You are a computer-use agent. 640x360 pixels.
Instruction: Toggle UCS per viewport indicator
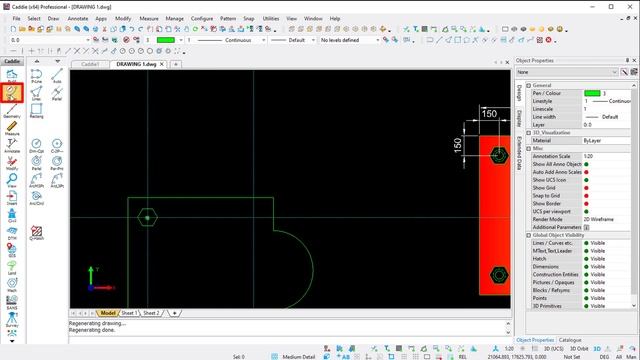coord(586,211)
